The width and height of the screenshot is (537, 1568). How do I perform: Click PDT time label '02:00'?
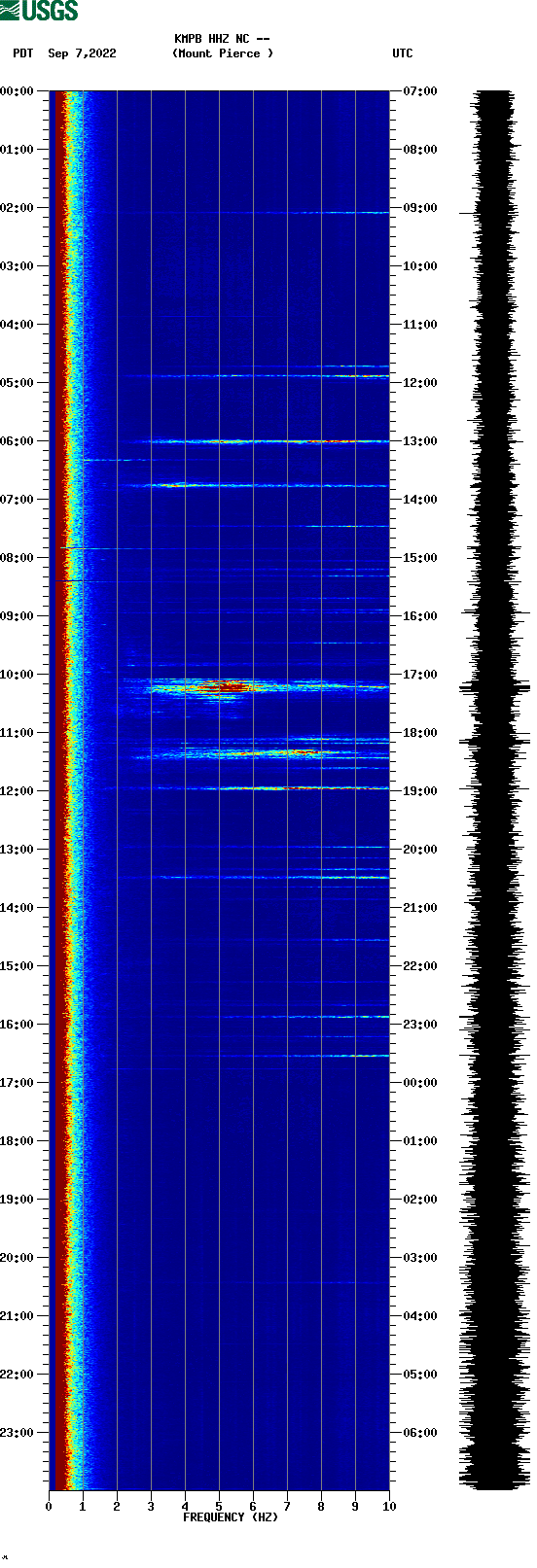coord(17,208)
